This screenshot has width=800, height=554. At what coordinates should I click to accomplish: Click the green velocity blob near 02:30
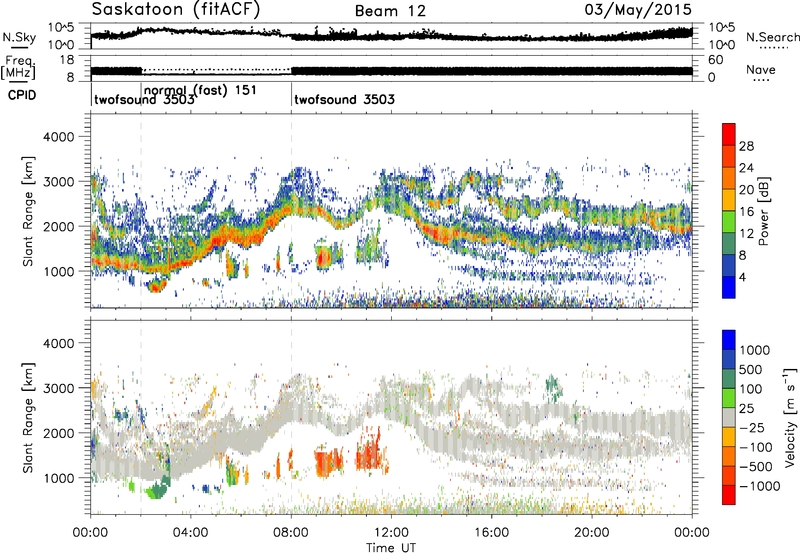tap(158, 489)
